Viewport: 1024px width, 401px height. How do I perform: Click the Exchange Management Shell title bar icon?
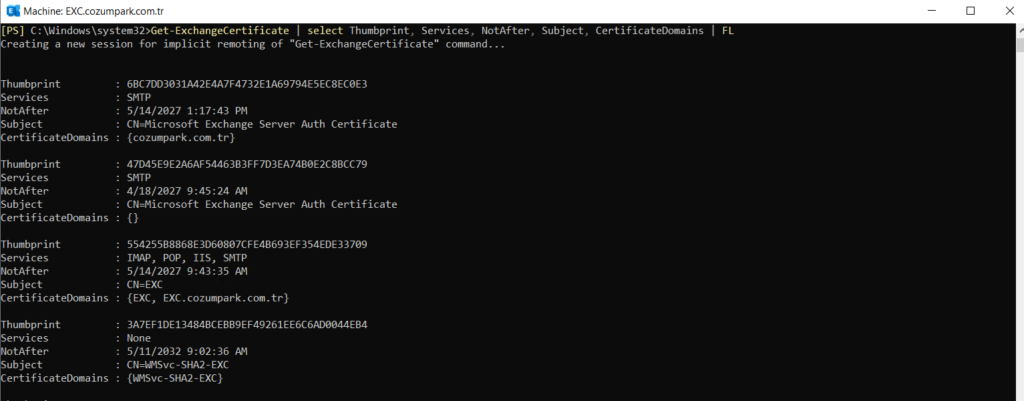12,11
